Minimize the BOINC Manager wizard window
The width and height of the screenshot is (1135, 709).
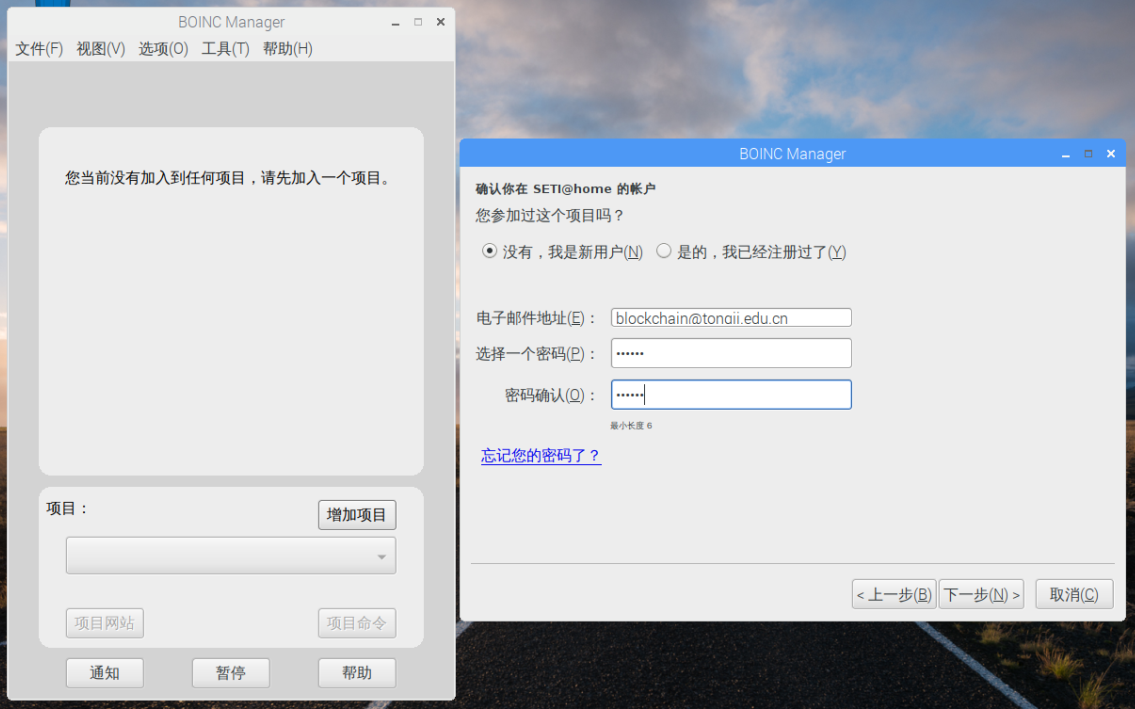click(x=1064, y=153)
